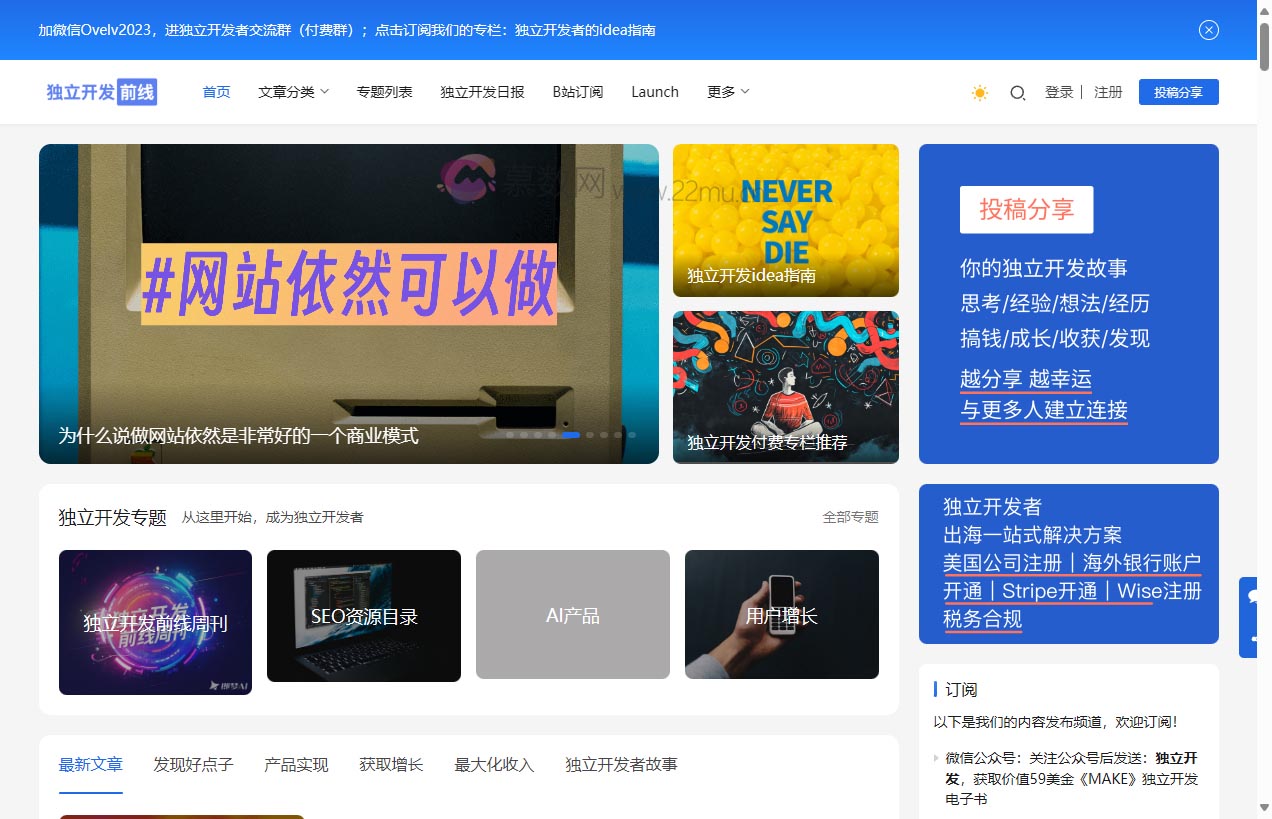Open the 登录 login link
This screenshot has width=1272, height=819.
[1059, 91]
